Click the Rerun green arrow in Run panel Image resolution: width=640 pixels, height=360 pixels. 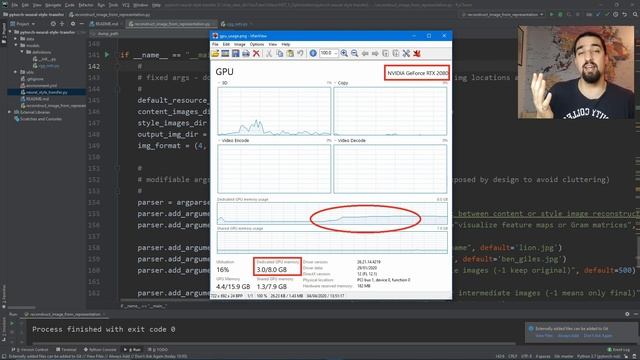coord(12,323)
